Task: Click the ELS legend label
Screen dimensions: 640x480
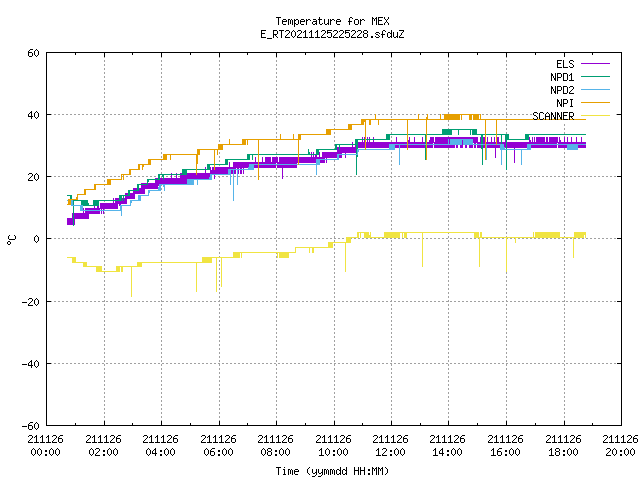Action: point(565,64)
